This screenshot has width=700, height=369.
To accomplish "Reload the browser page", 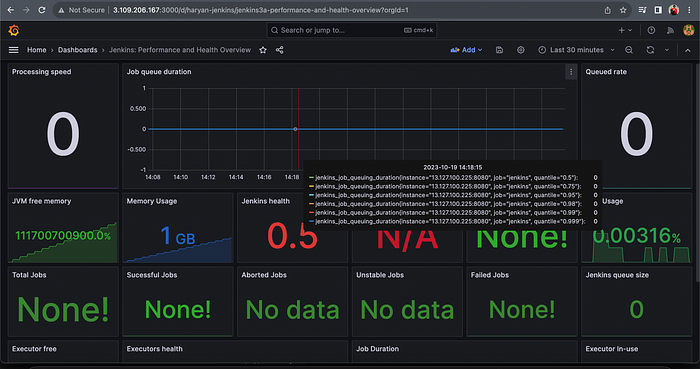I will tap(42, 10).
